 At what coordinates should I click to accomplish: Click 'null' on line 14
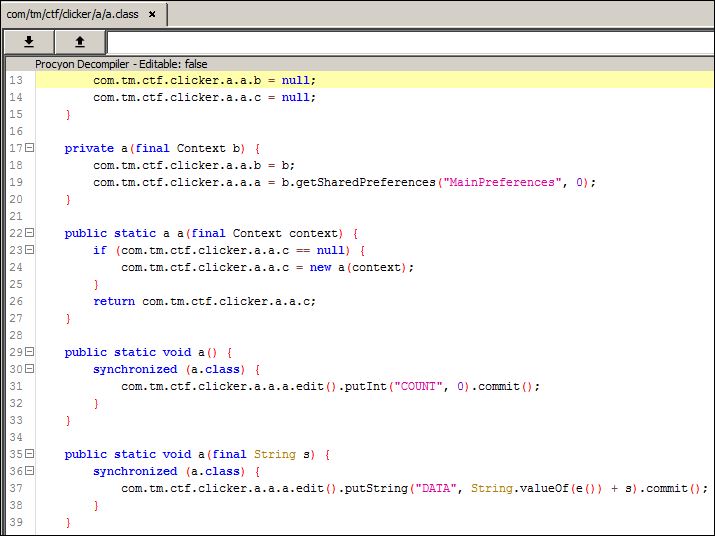295,97
